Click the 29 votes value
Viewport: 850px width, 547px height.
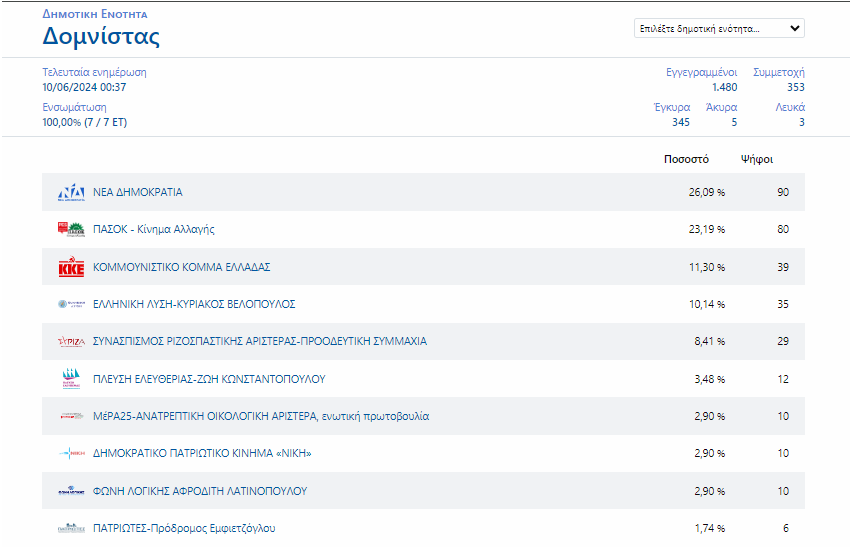(x=783, y=341)
